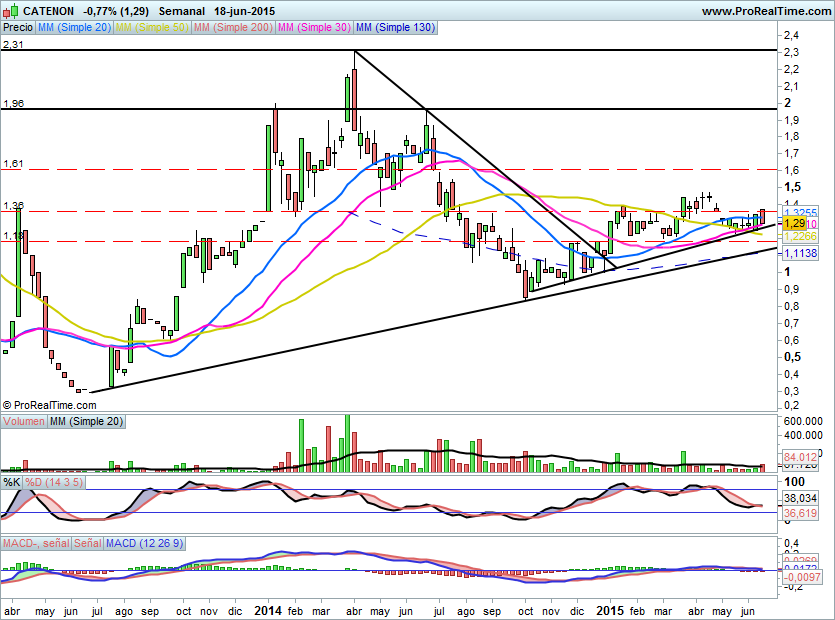Click the 1,29 current price tag on axis
The height and width of the screenshot is (620, 835).
coord(795,224)
